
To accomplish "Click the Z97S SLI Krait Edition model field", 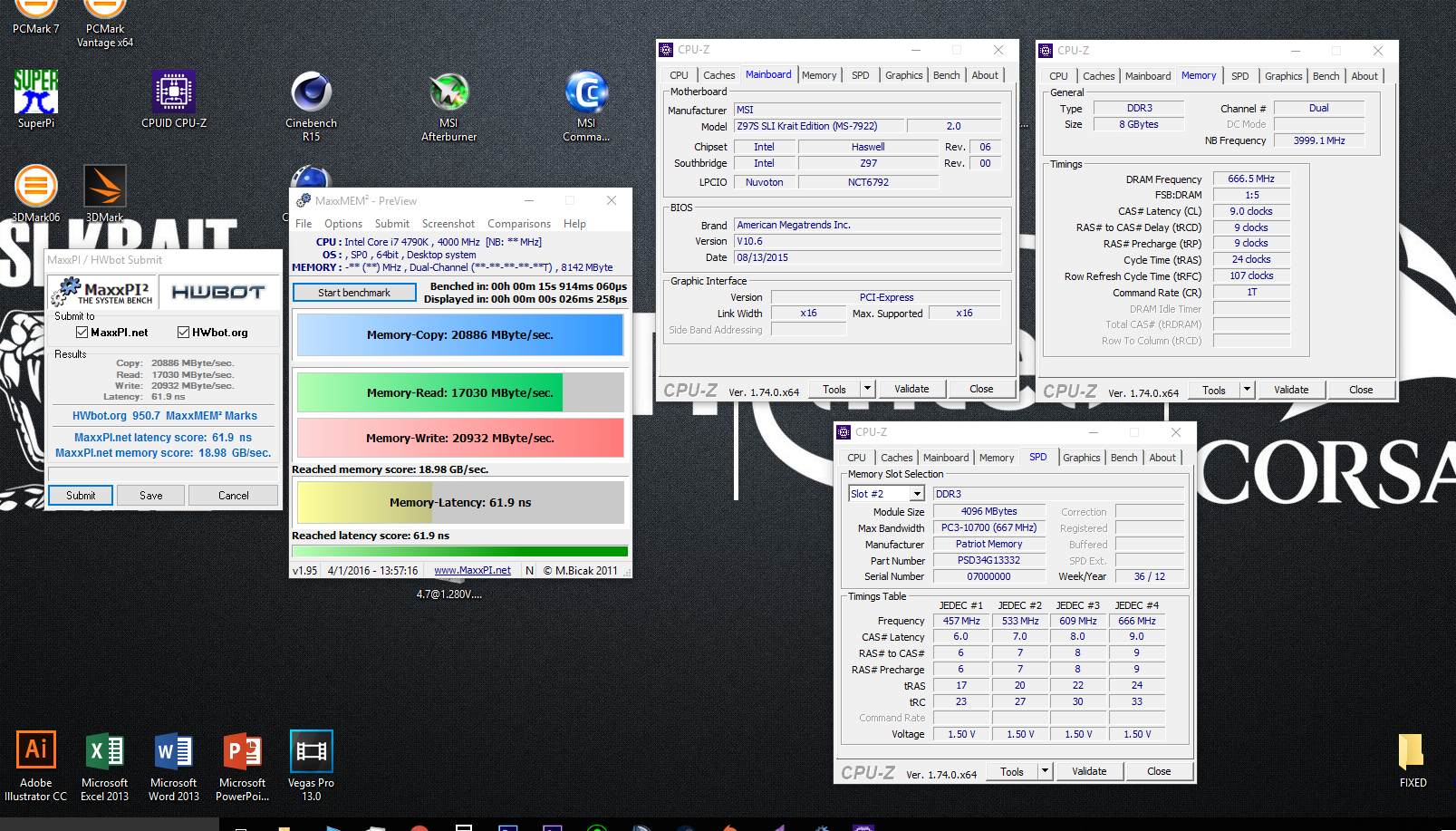I will pos(819,126).
